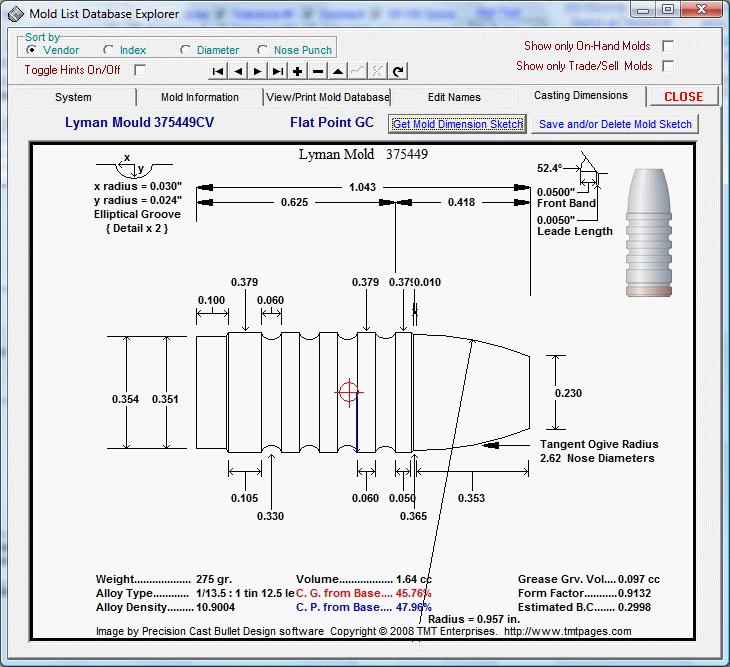Select Index sort option

pyautogui.click(x=125, y=50)
